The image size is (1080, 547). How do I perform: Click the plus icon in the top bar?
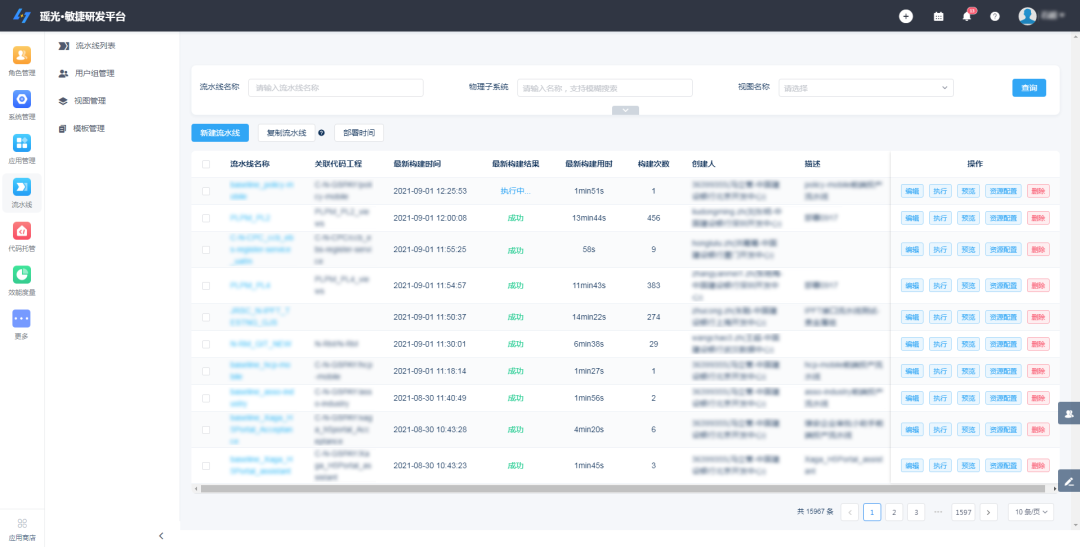[906, 16]
